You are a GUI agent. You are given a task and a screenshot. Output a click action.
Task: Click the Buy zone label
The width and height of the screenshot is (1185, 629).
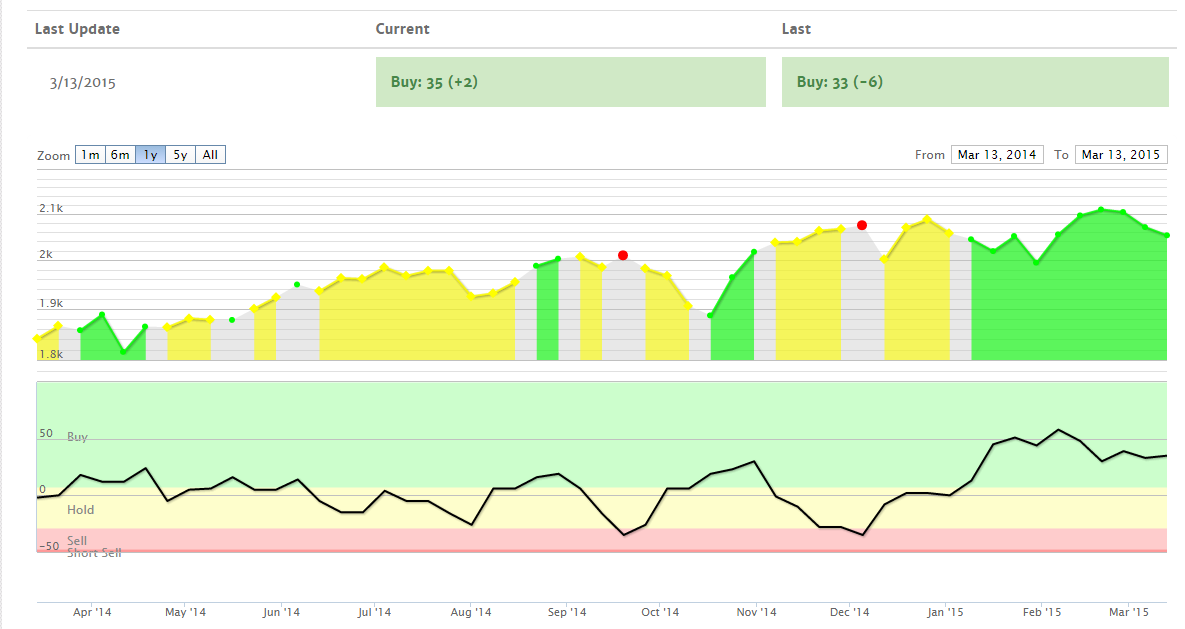click(x=77, y=436)
